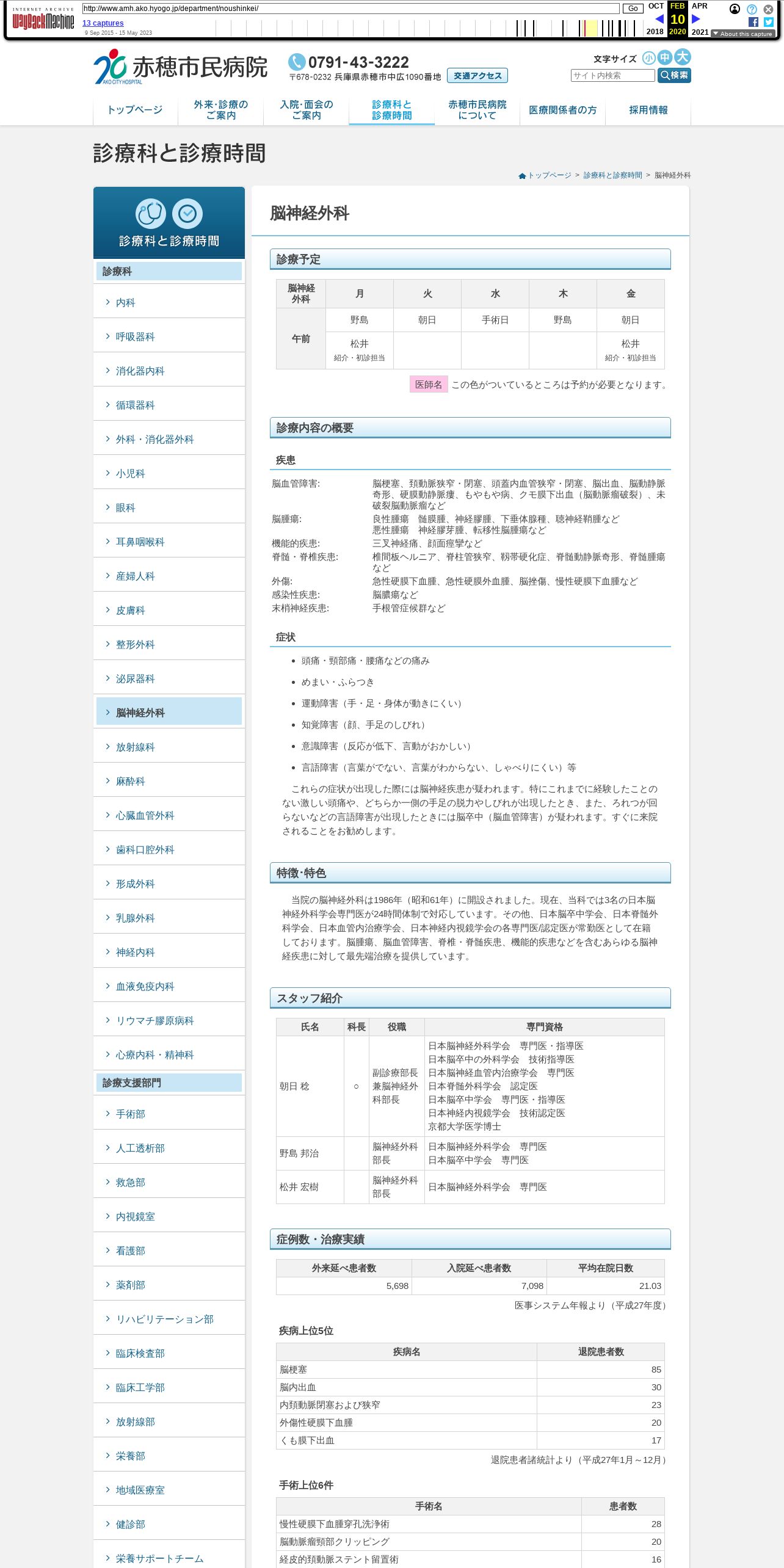Image resolution: width=784 pixels, height=1568 pixels.
Task: Focus the サイト内検索 search field
Action: click(613, 75)
